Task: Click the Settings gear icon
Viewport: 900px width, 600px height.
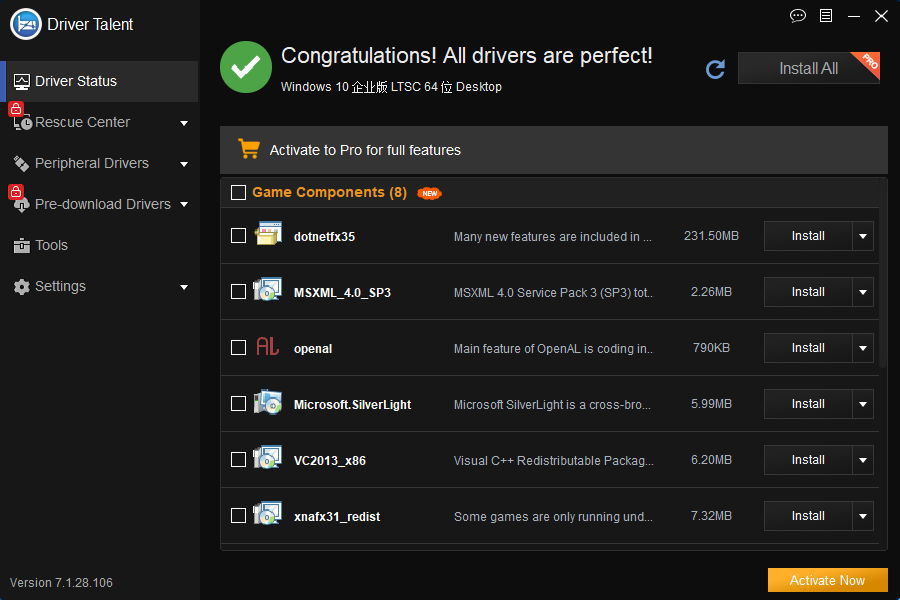Action: click(x=22, y=286)
